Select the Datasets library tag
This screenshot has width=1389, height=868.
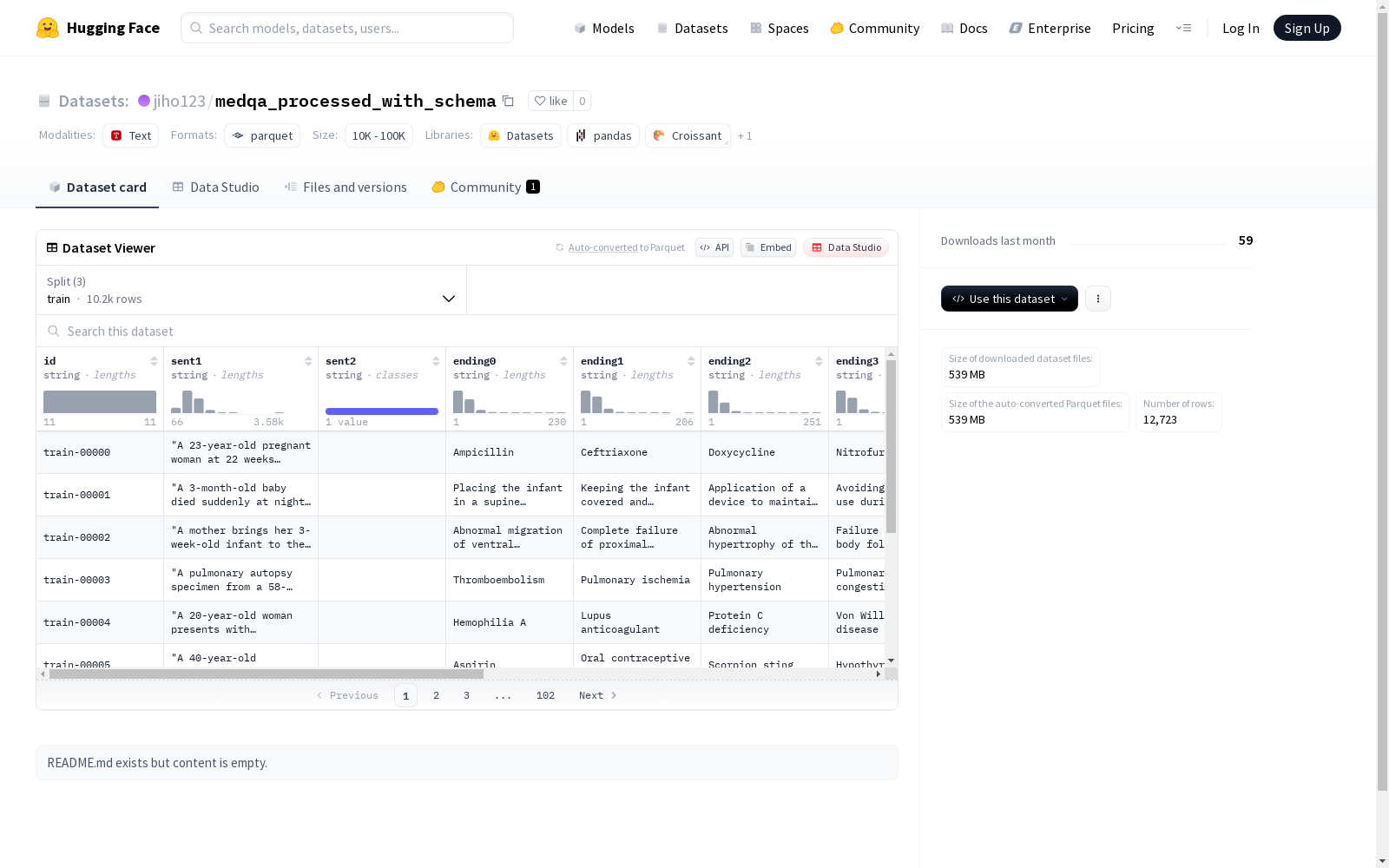(520, 135)
